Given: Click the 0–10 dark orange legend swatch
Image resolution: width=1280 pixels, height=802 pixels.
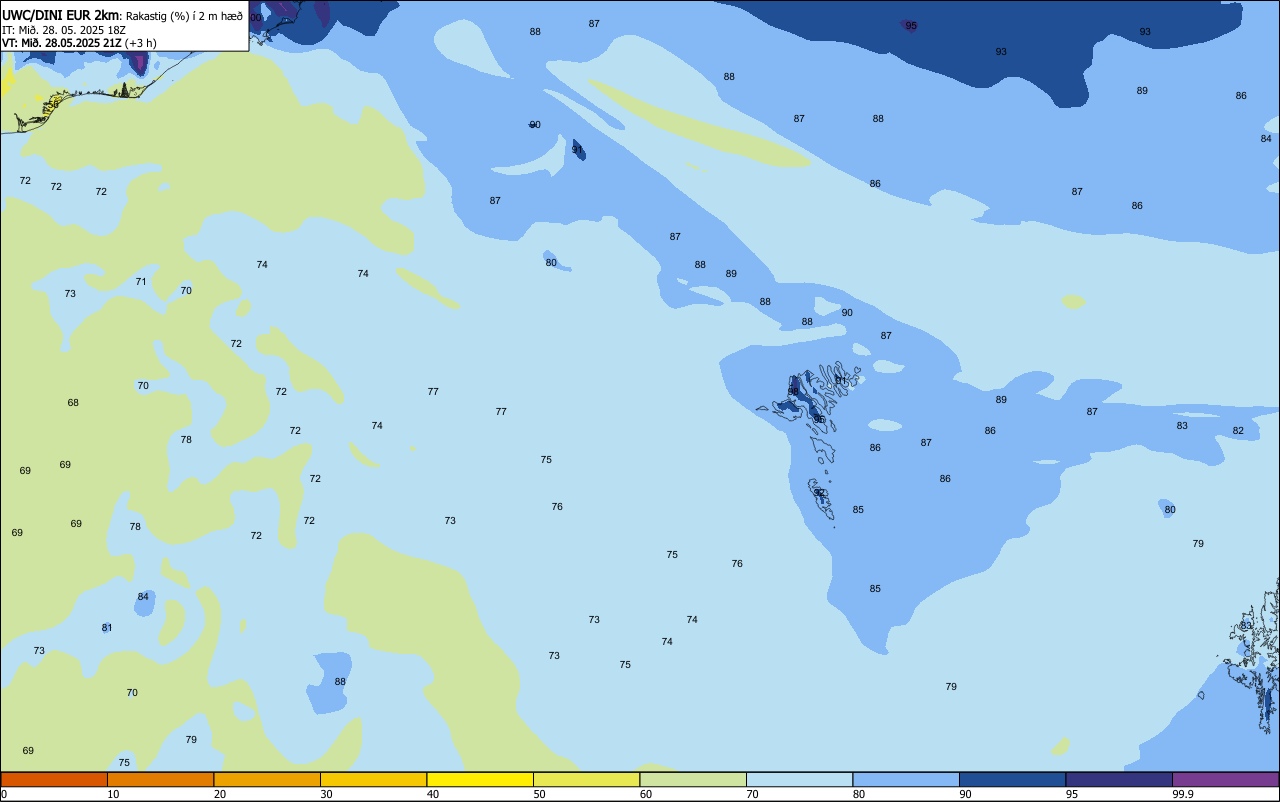Looking at the screenshot, I should click(54, 779).
